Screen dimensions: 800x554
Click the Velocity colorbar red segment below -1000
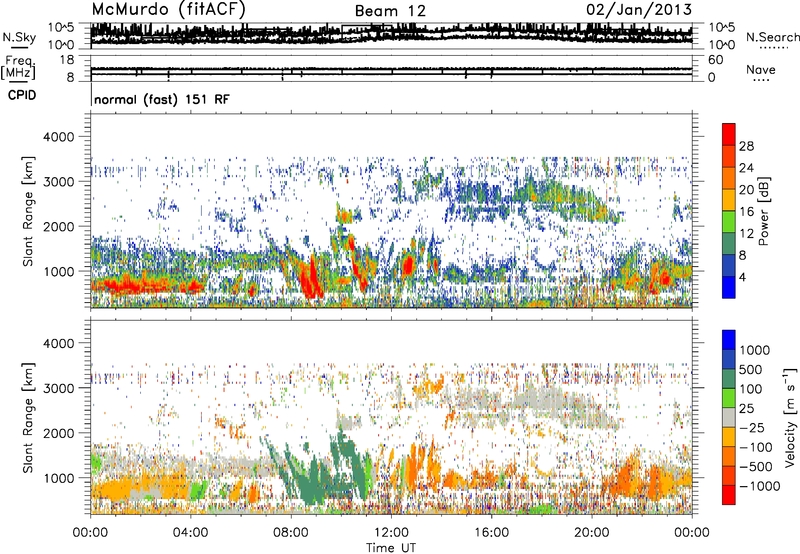click(729, 495)
